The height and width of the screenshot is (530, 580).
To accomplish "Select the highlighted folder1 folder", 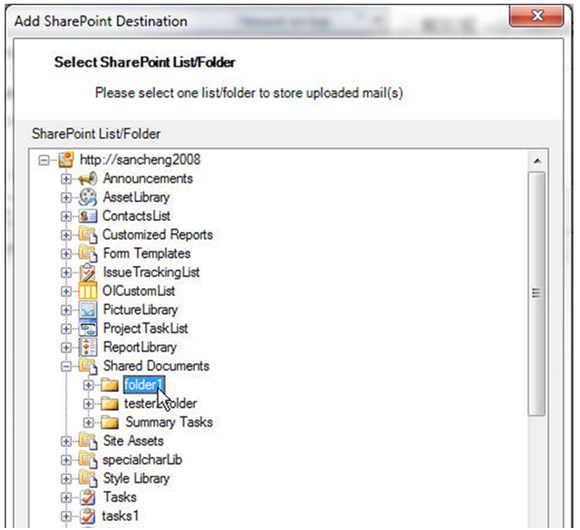I will point(144,385).
